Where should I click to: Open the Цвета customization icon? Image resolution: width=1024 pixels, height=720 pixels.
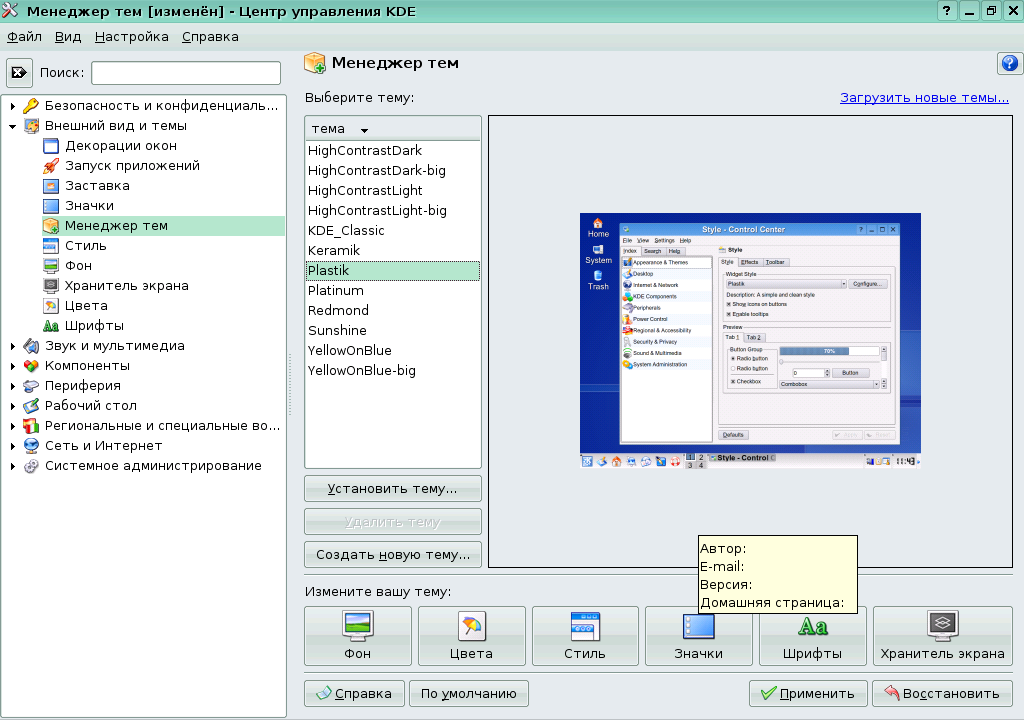(x=471, y=635)
